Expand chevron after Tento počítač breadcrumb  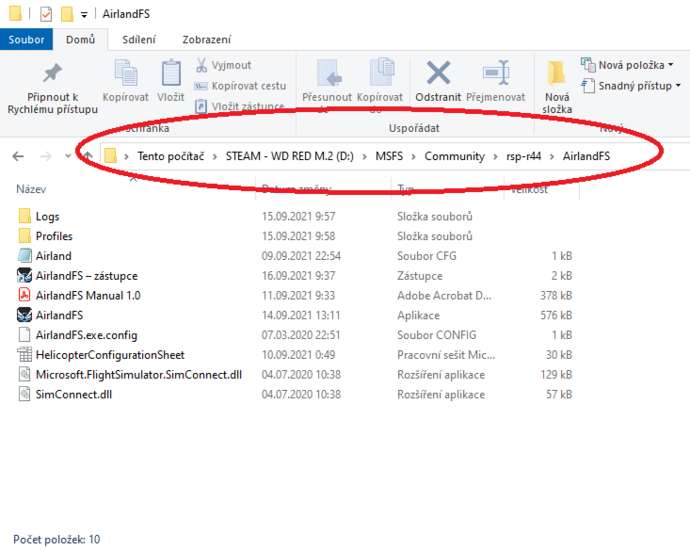coord(215,157)
